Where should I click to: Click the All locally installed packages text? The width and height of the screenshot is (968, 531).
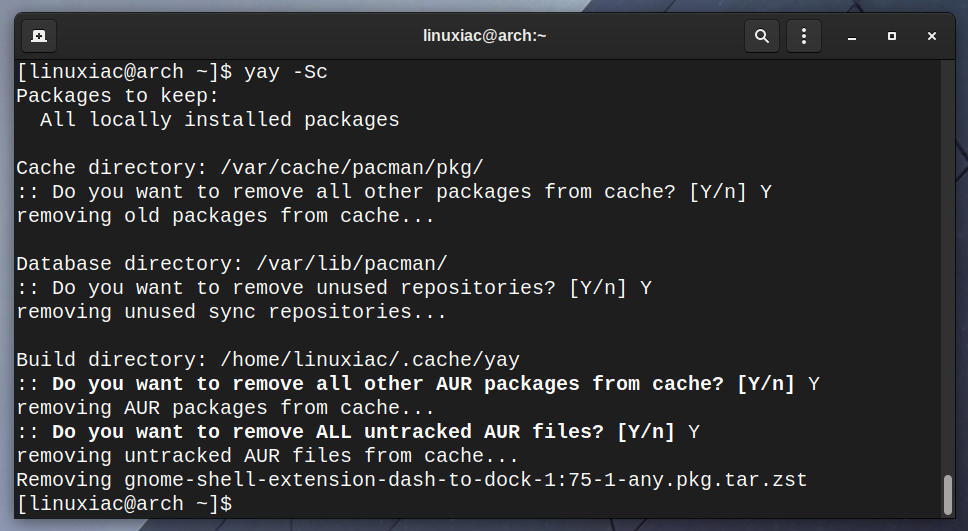pyautogui.click(x=220, y=120)
